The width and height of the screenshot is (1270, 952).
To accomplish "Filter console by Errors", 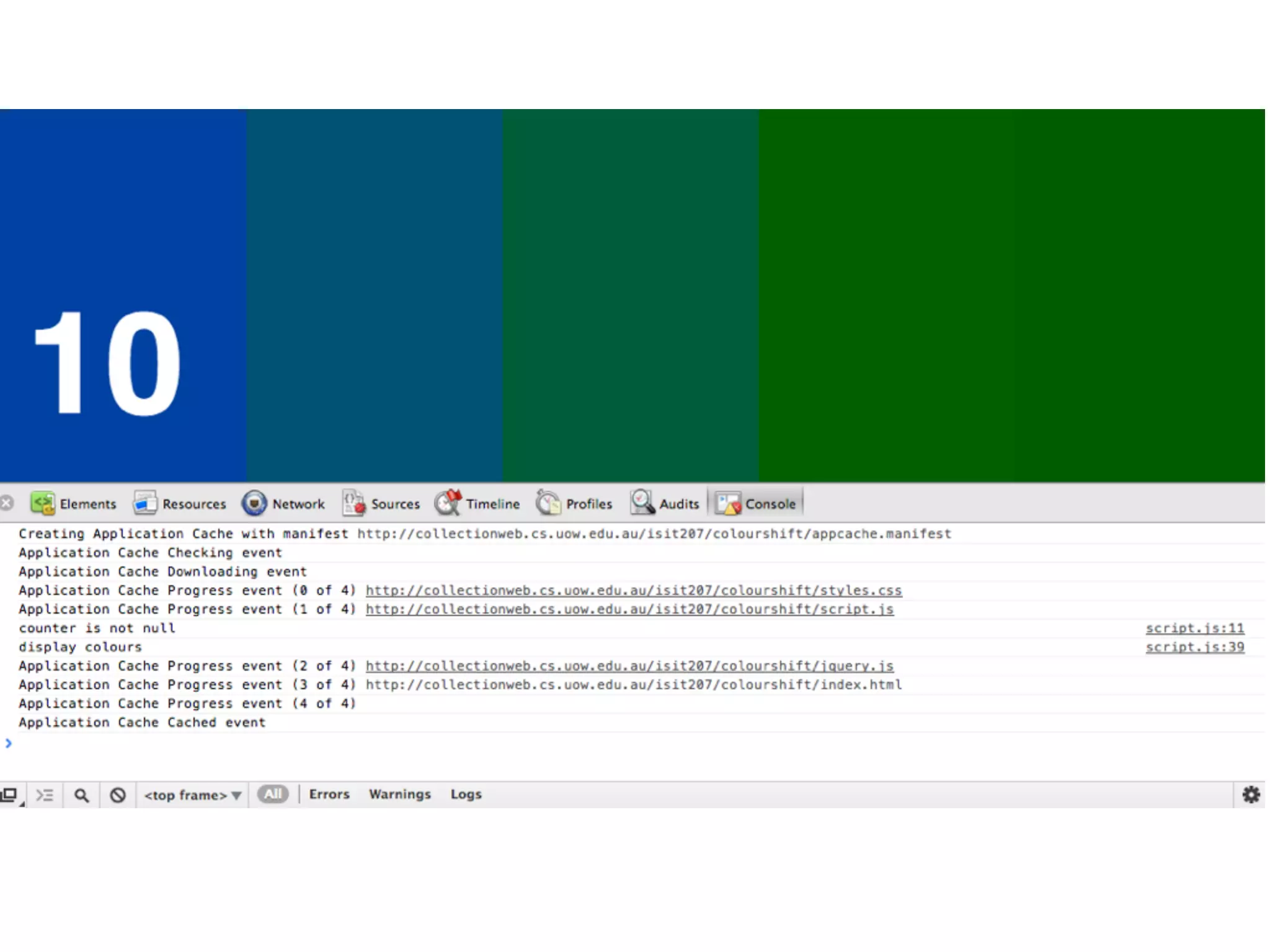I will (x=329, y=794).
